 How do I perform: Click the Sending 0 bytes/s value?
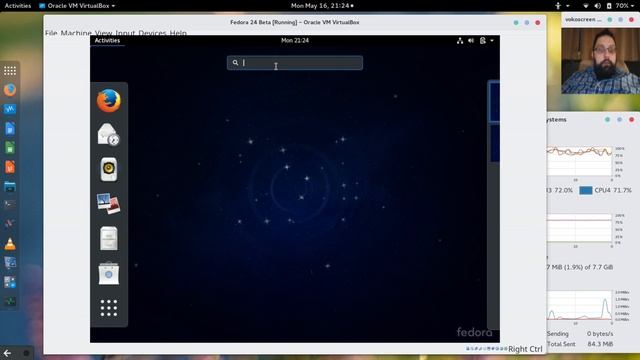click(x=600, y=334)
